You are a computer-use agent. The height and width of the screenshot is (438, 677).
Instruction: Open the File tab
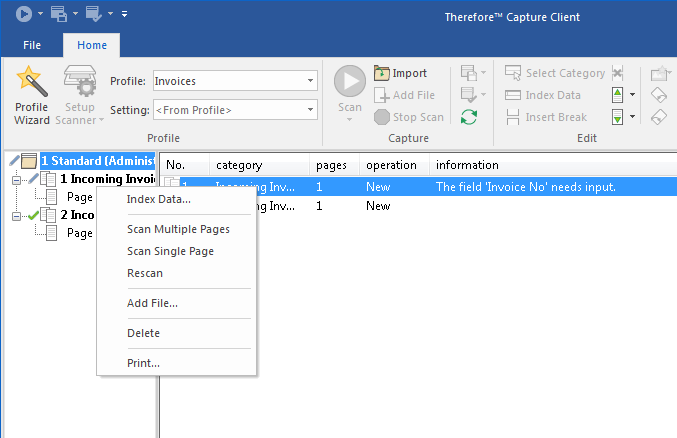pos(32,45)
